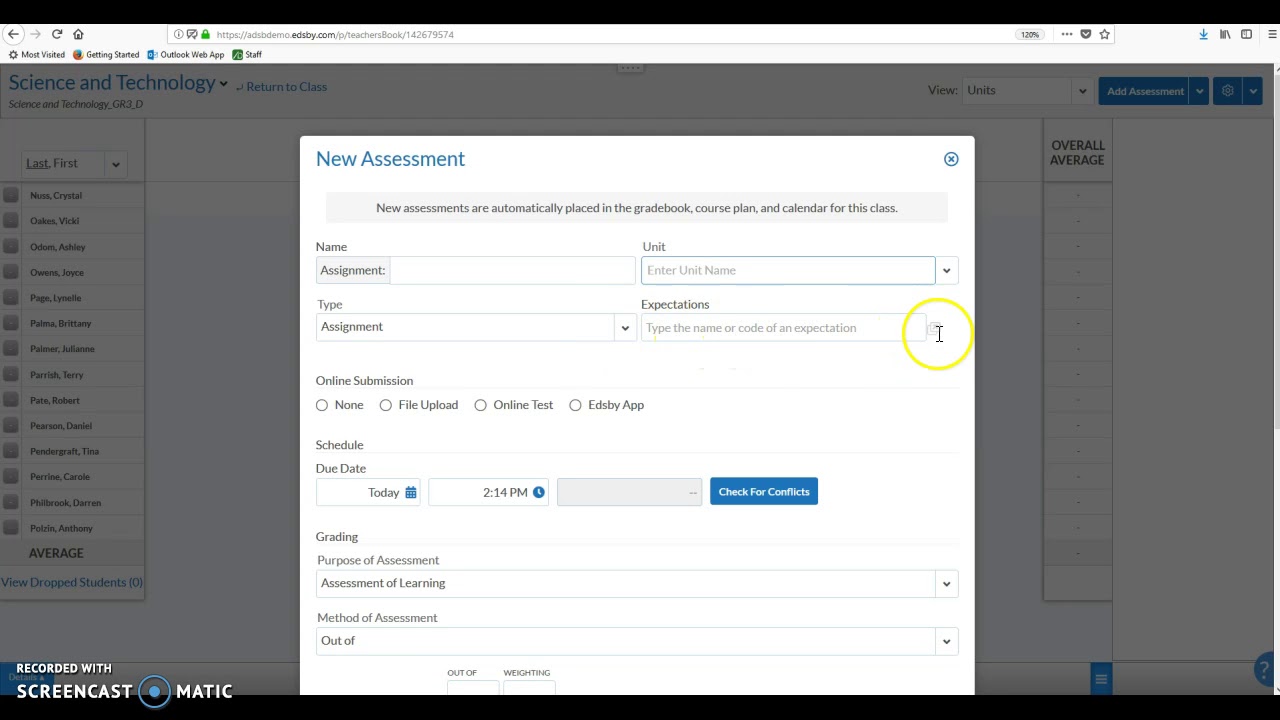This screenshot has height=720, width=1280.
Task: Open the Outlook Web App bookmark
Action: [x=185, y=55]
